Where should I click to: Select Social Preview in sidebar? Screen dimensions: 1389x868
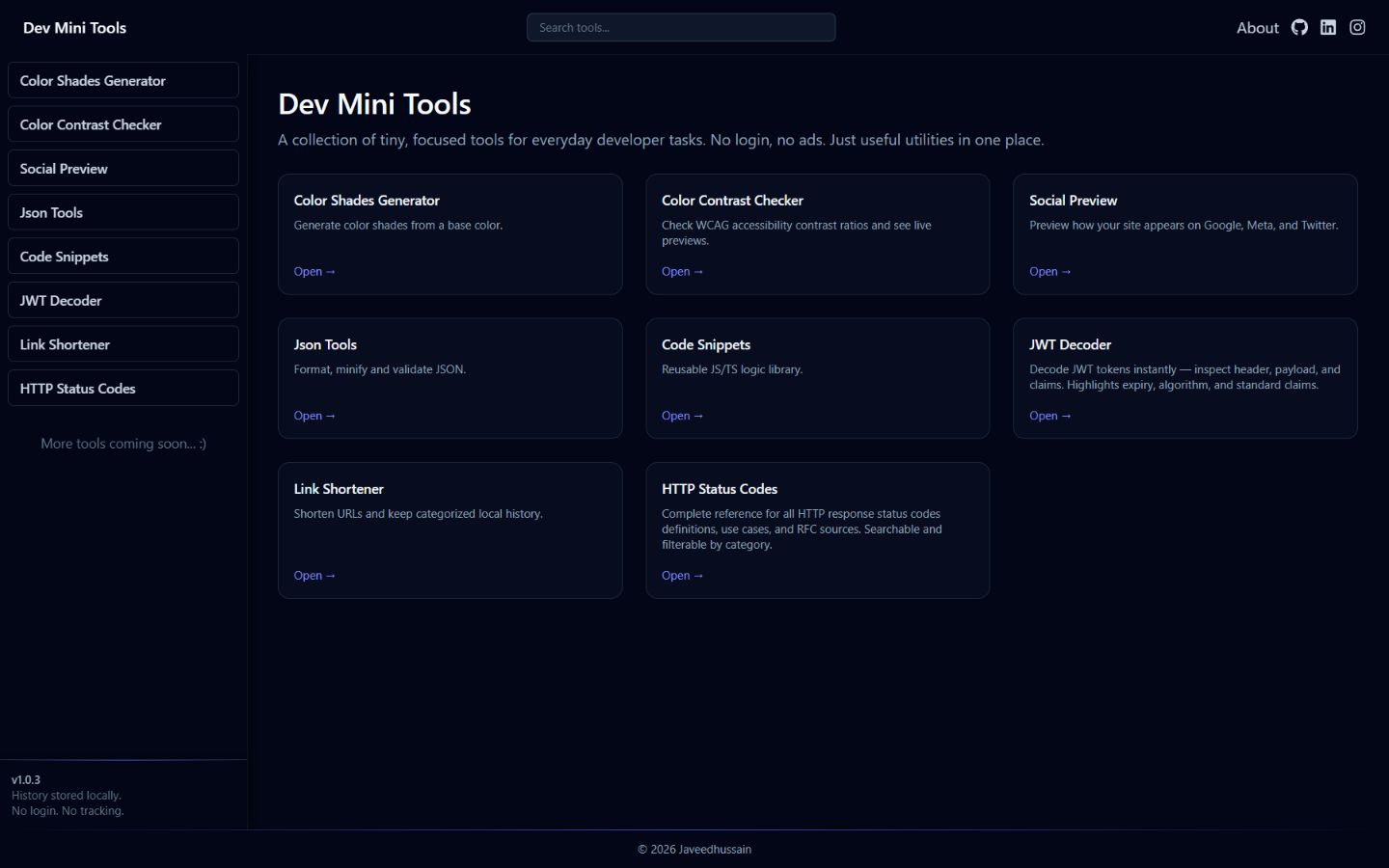pos(123,168)
